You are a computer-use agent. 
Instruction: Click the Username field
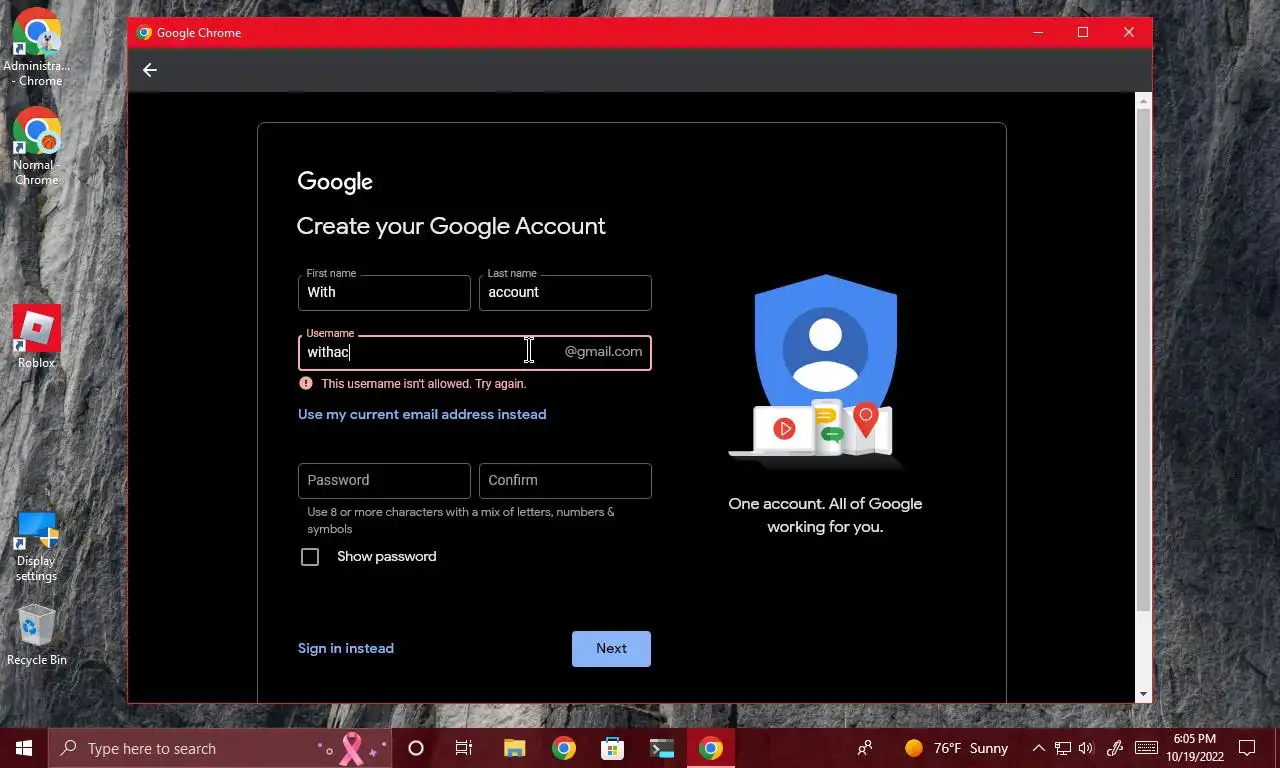pos(474,352)
